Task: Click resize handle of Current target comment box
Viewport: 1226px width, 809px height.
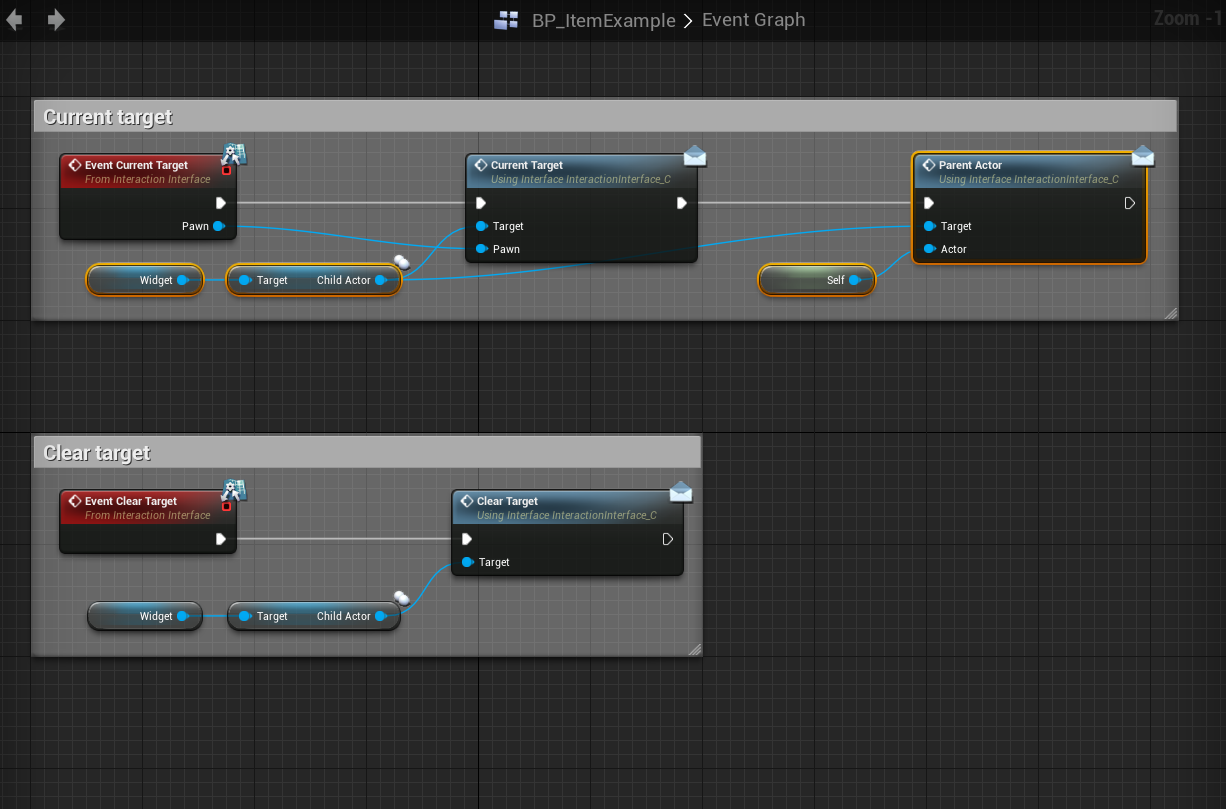Action: (x=1170, y=313)
